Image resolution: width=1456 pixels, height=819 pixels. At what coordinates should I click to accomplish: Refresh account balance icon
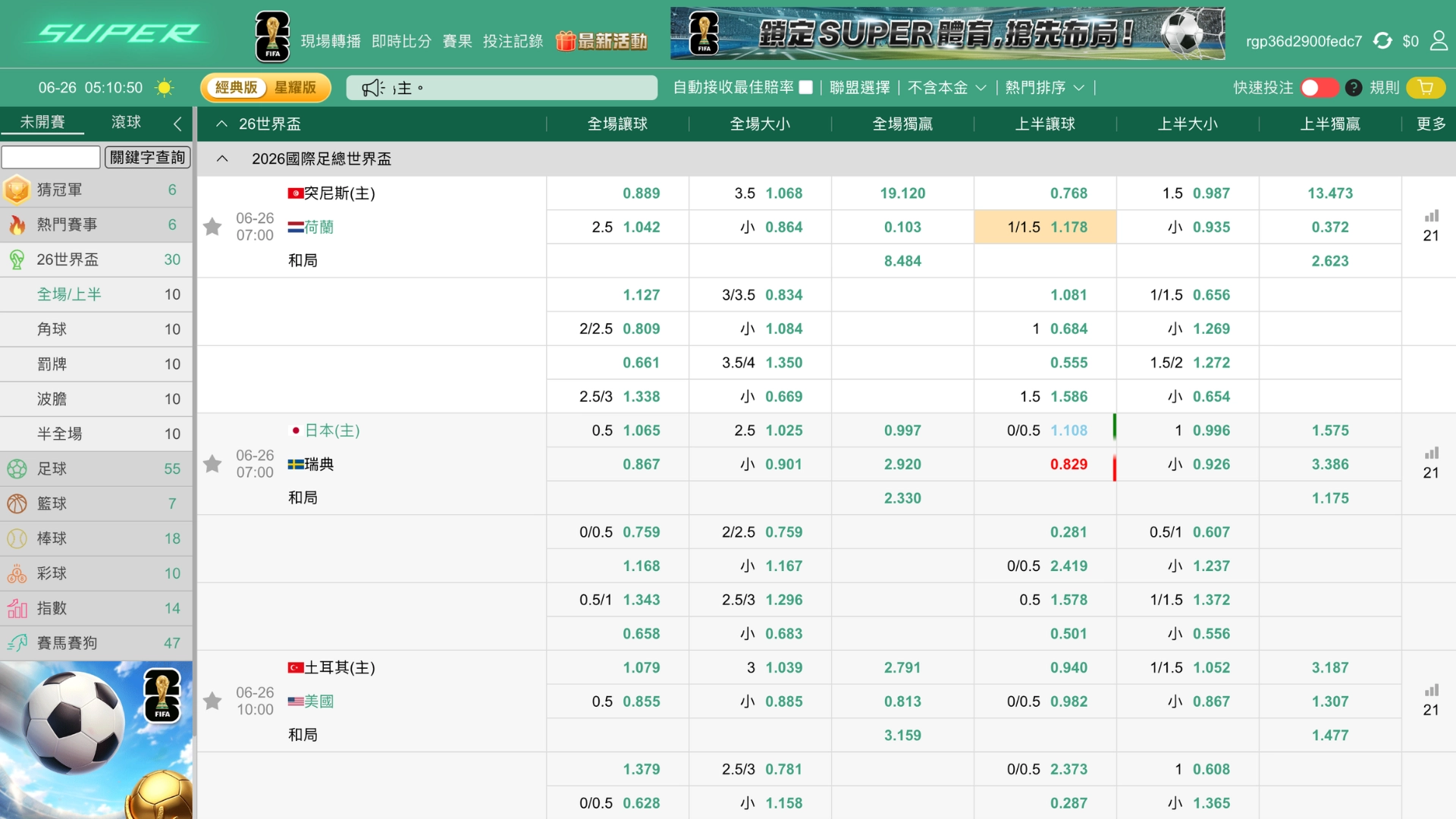1382,41
